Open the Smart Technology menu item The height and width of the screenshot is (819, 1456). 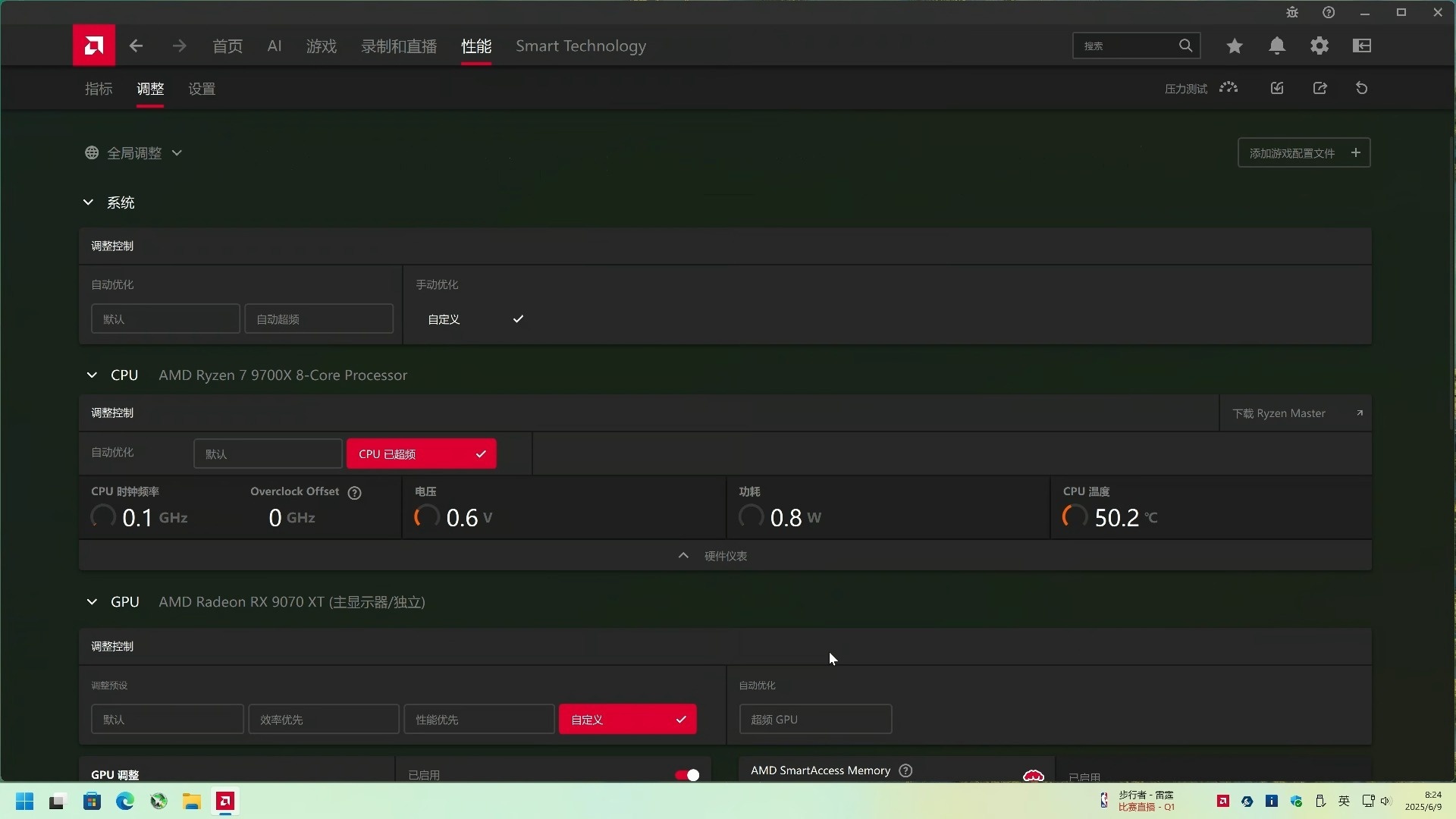[581, 45]
